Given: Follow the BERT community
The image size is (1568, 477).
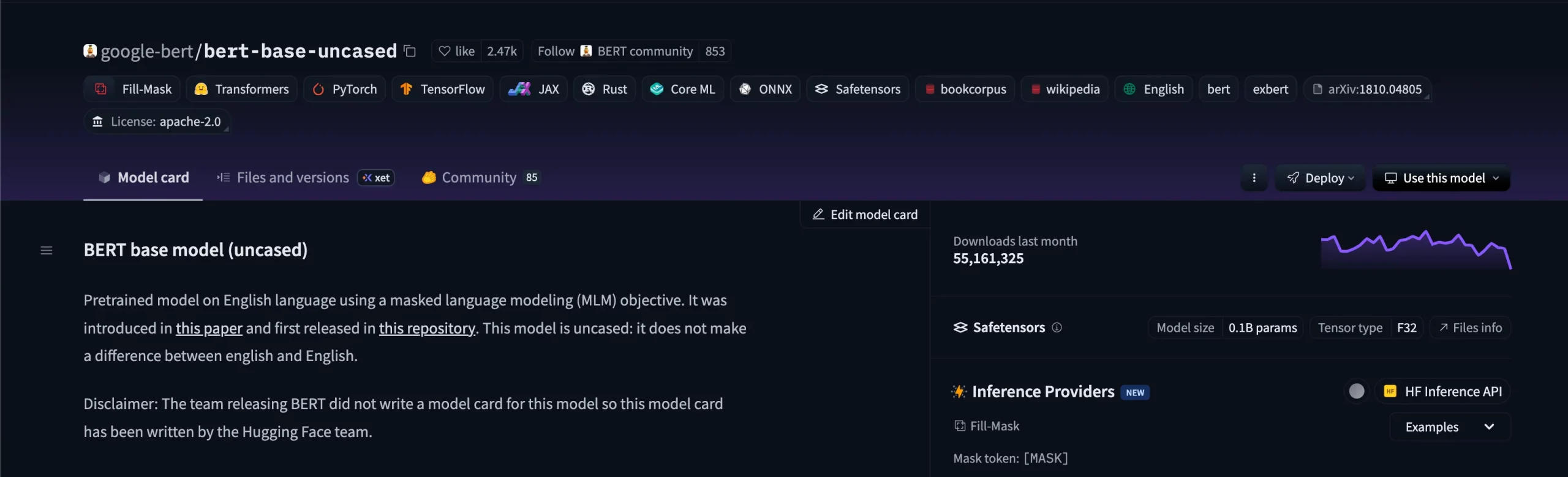Looking at the screenshot, I should coord(556,52).
